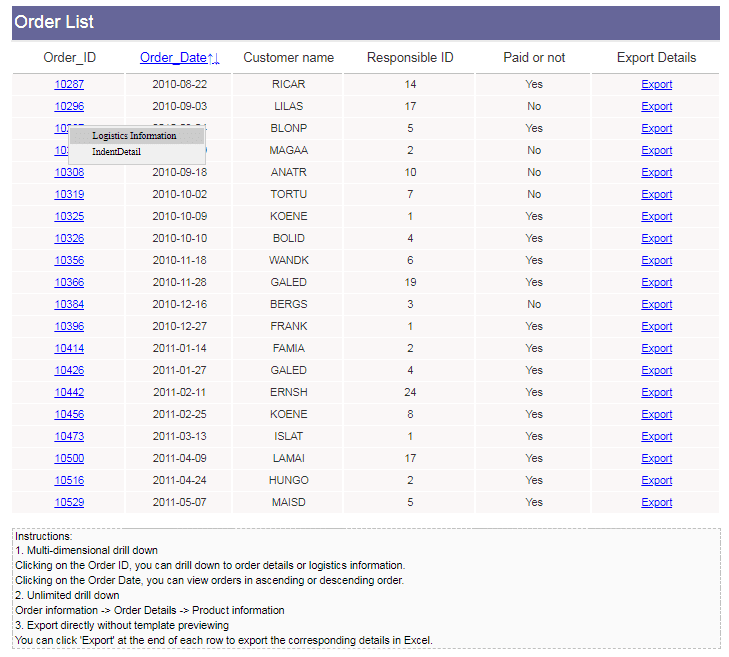Viewport: 729px width, 657px height.
Task: Open order 10516 link
Action: 69,480
